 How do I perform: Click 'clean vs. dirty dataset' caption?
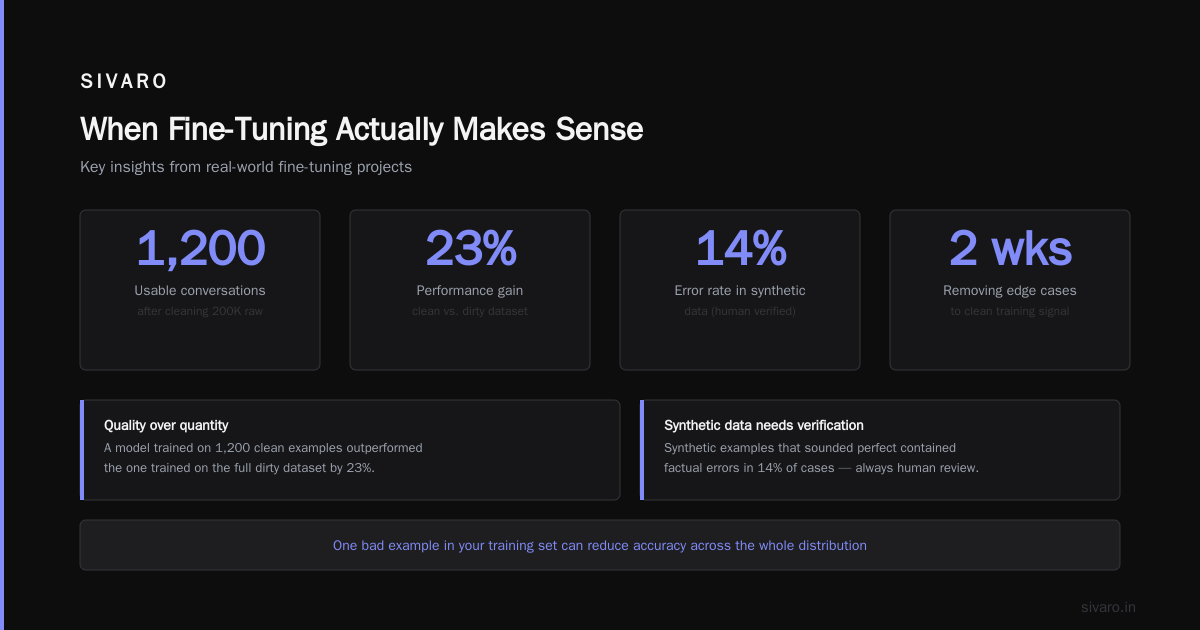click(x=470, y=311)
